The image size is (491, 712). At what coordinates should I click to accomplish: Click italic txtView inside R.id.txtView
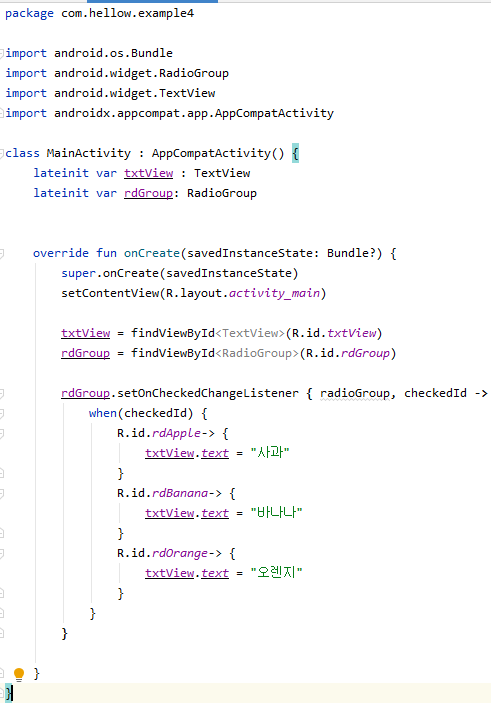click(x=352, y=333)
